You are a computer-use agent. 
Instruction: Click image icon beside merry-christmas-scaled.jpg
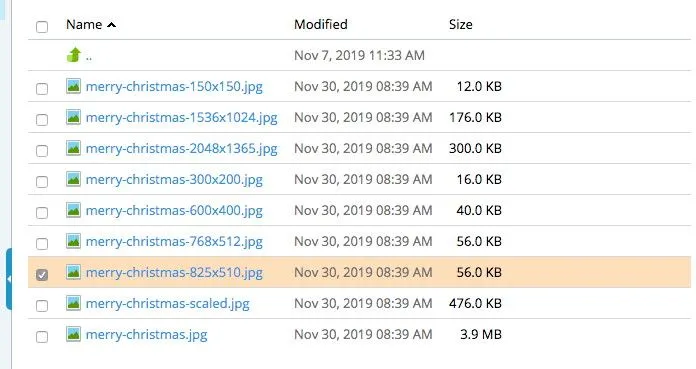coord(73,303)
